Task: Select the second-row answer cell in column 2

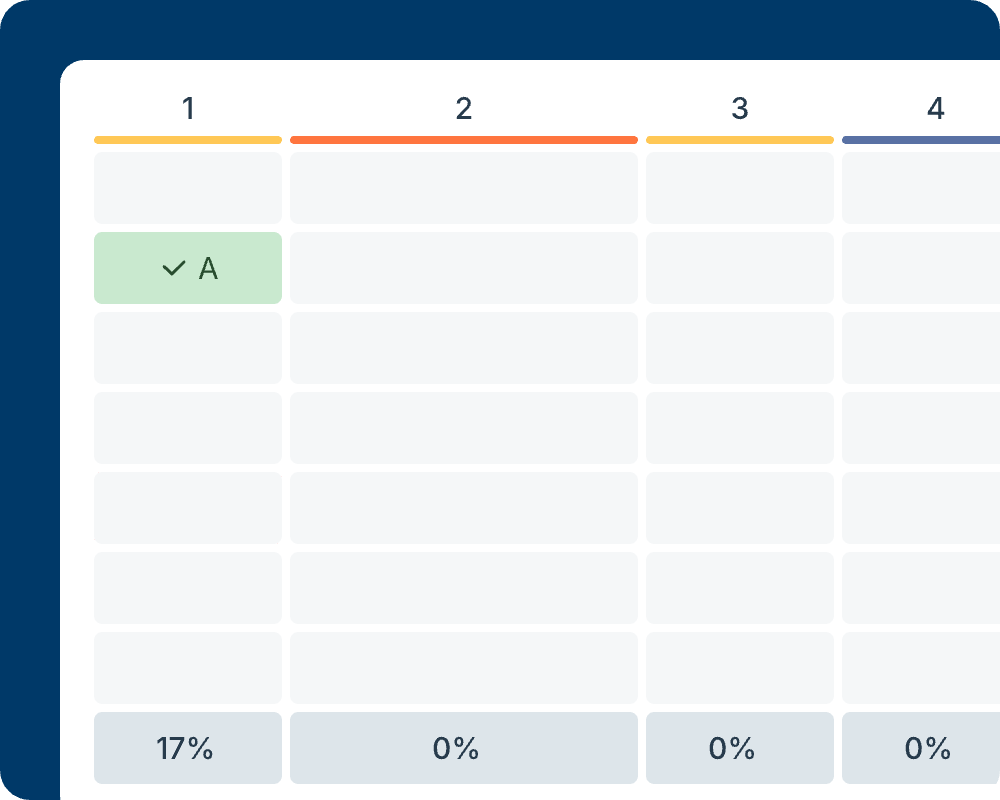Action: pos(464,268)
